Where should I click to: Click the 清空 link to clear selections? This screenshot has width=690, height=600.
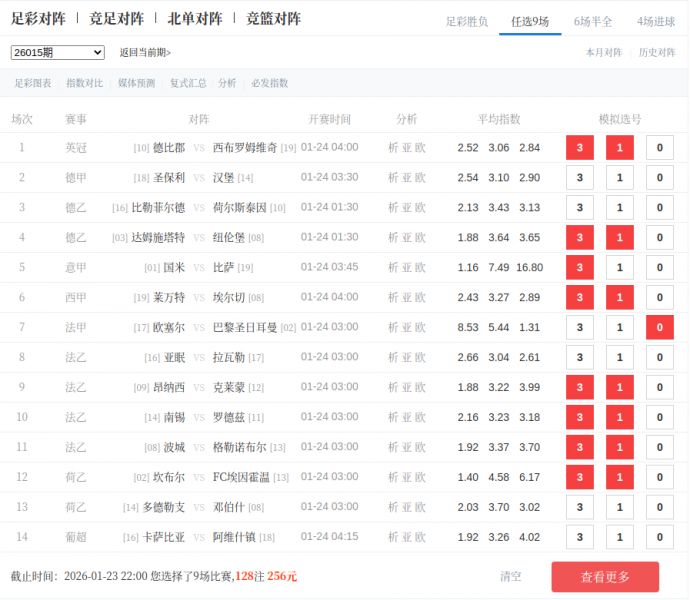(x=510, y=577)
